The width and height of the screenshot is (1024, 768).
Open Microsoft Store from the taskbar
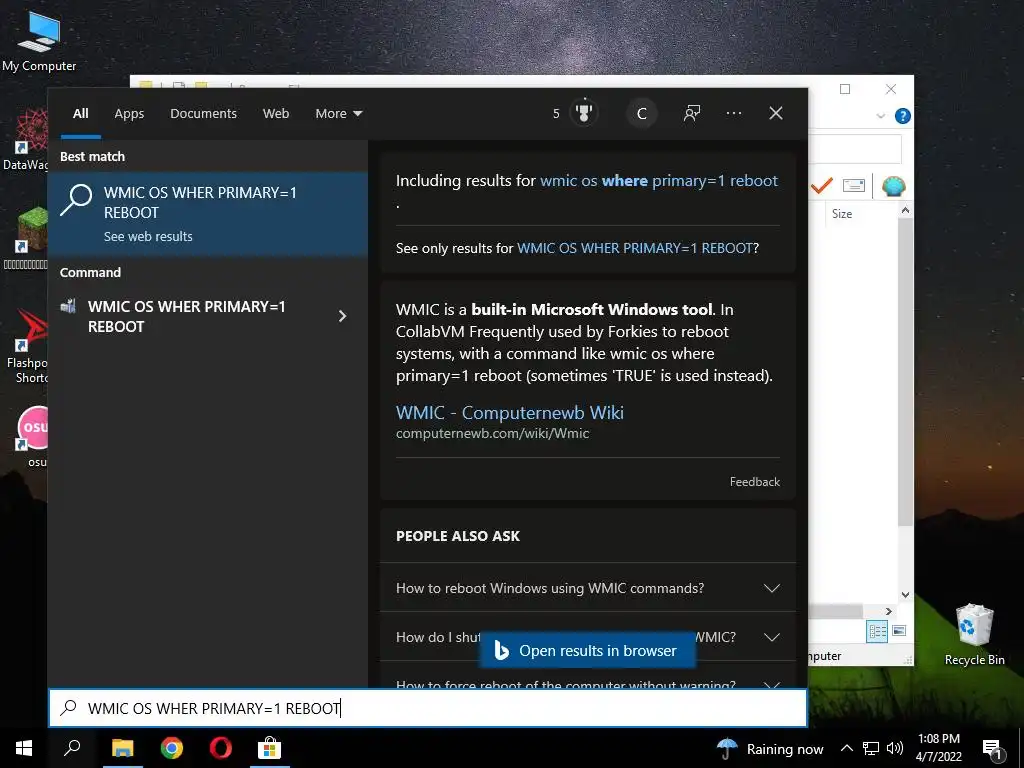click(269, 748)
